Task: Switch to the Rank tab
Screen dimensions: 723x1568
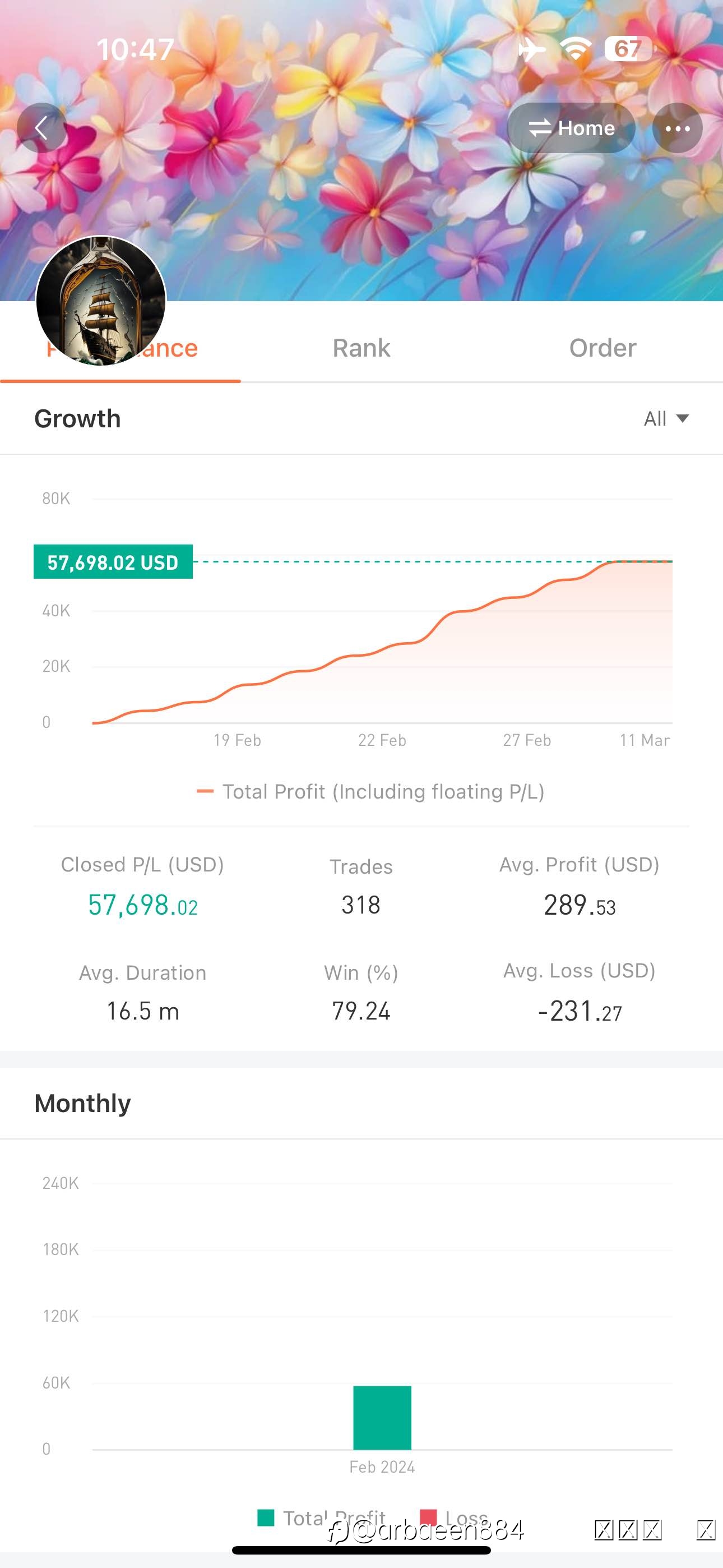Action: pyautogui.click(x=361, y=348)
